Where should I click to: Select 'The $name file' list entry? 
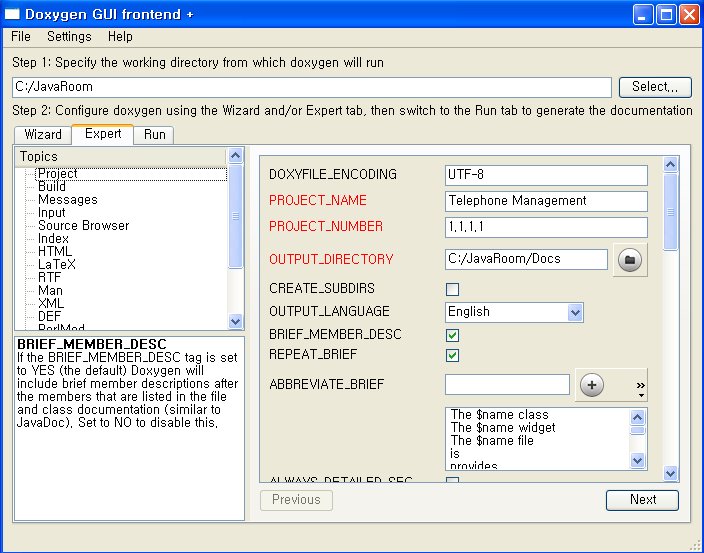pyautogui.click(x=492, y=441)
